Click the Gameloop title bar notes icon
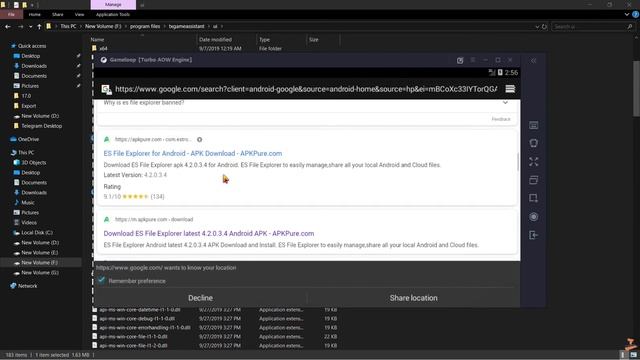 click(x=460, y=60)
